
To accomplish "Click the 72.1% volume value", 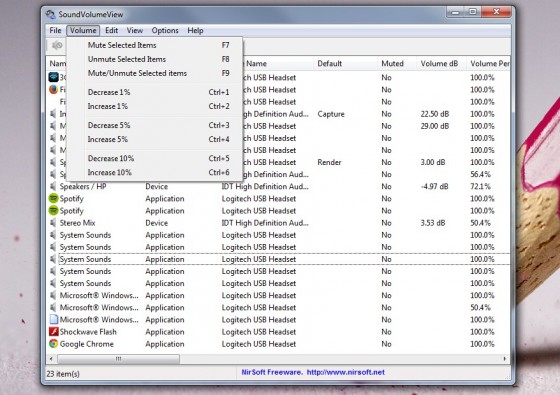I will tap(480, 186).
